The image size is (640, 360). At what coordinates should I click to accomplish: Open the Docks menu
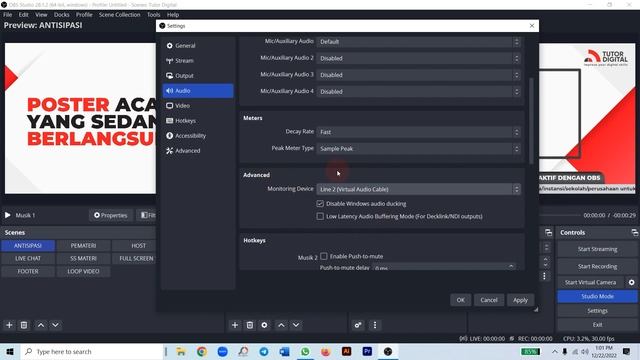click(x=62, y=15)
